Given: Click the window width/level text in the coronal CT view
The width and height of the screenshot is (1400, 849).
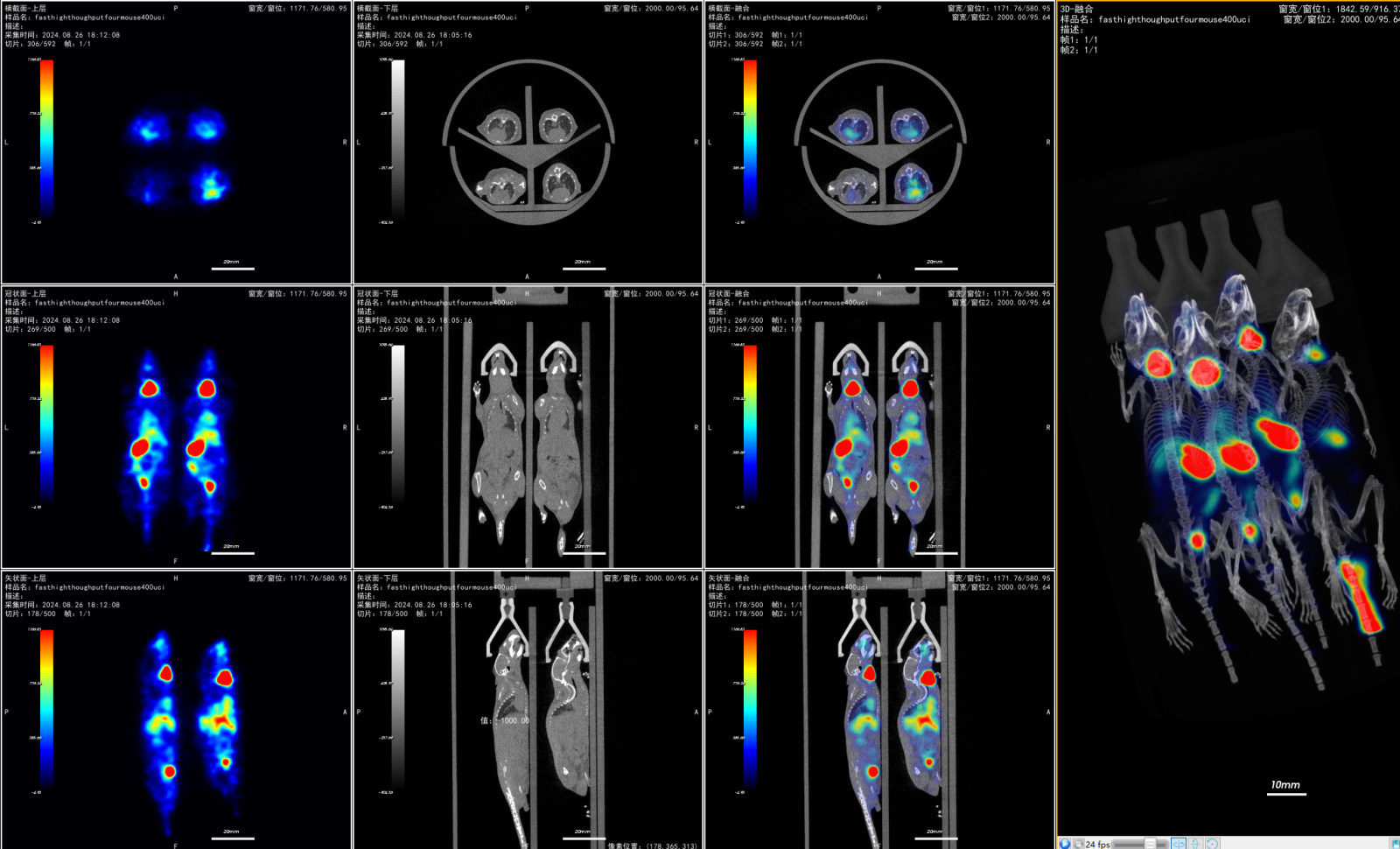Looking at the screenshot, I should click(x=651, y=294).
